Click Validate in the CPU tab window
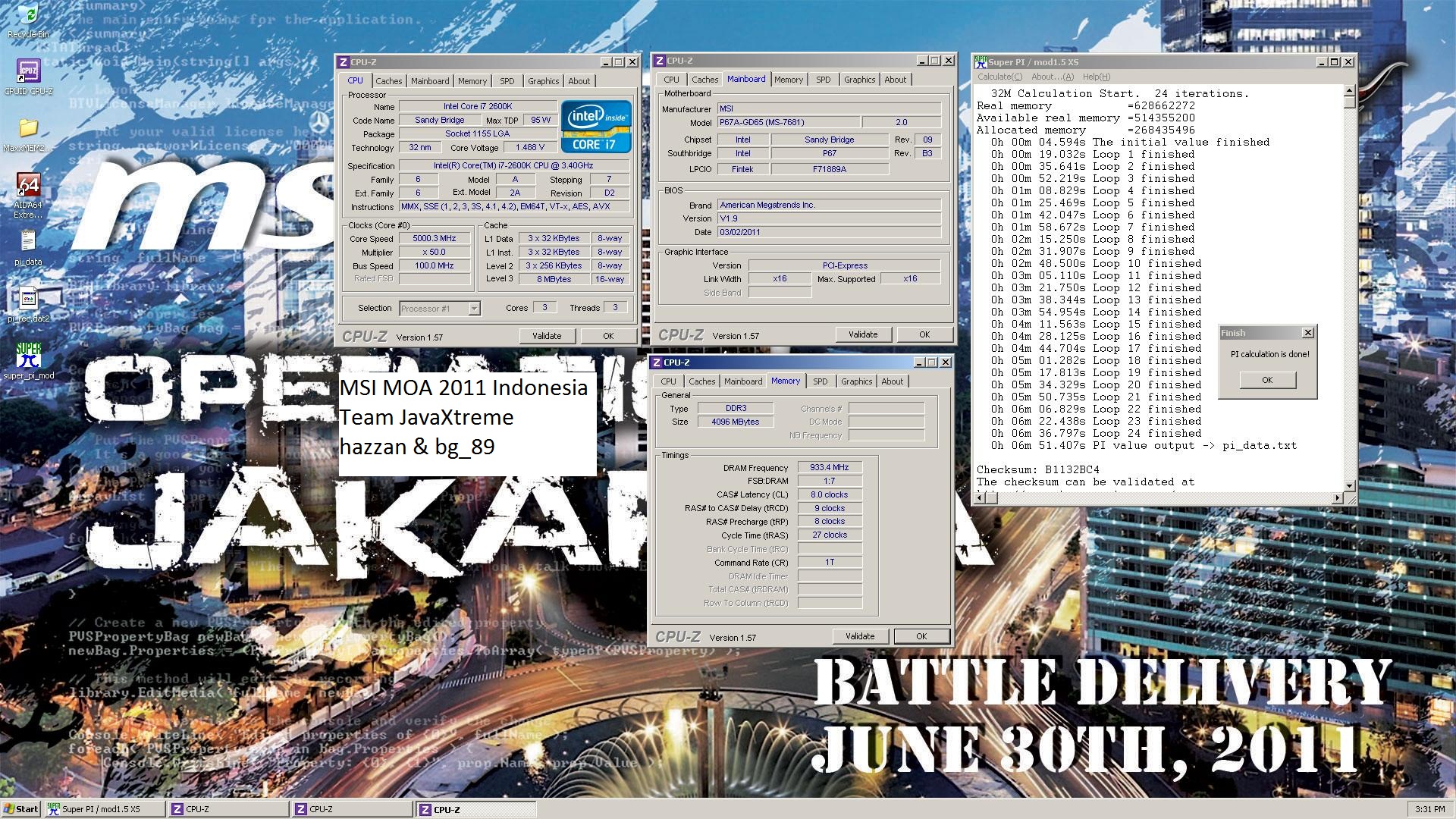1456x819 pixels. click(546, 336)
